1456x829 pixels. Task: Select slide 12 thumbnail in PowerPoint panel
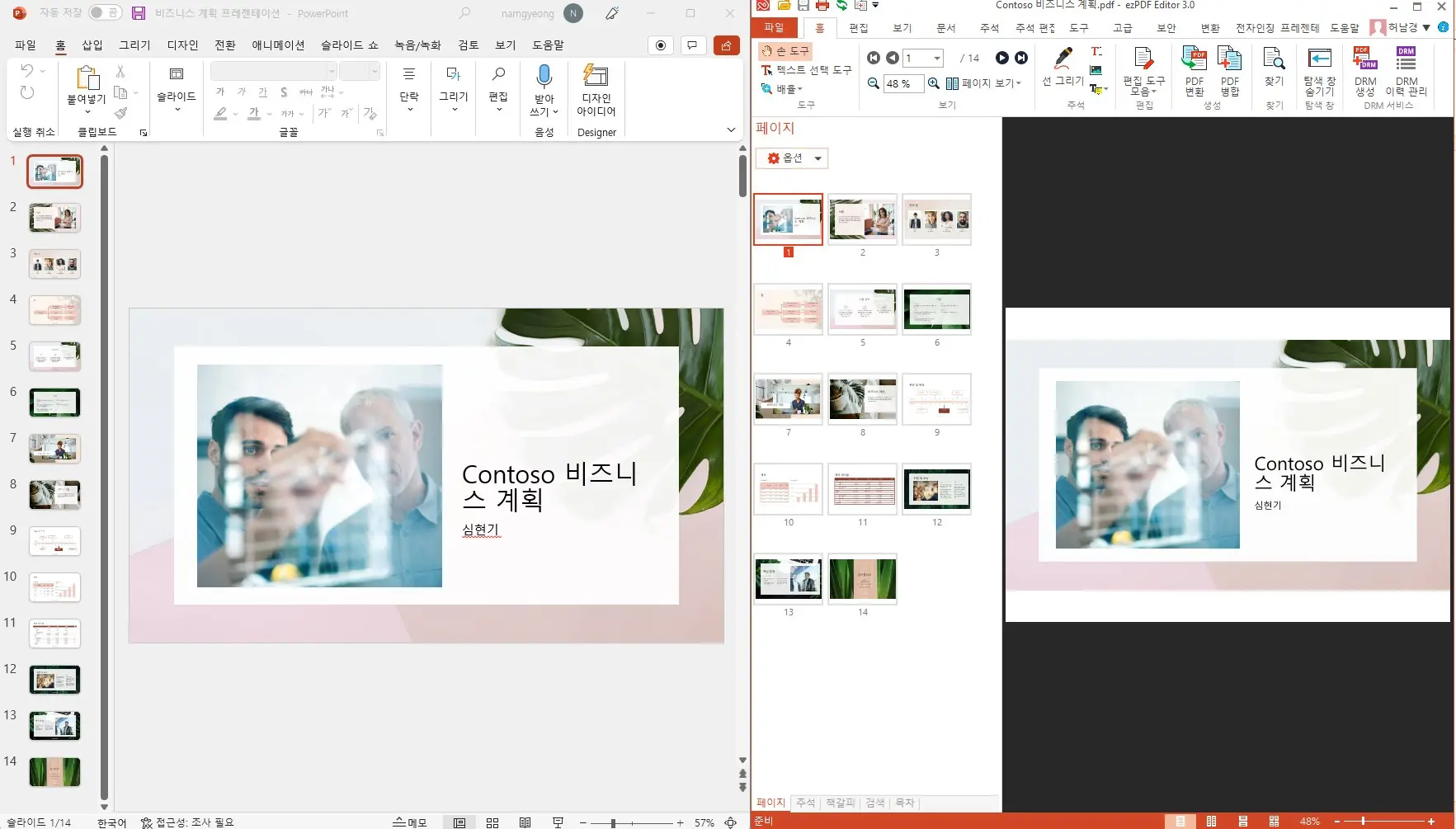tap(55, 680)
